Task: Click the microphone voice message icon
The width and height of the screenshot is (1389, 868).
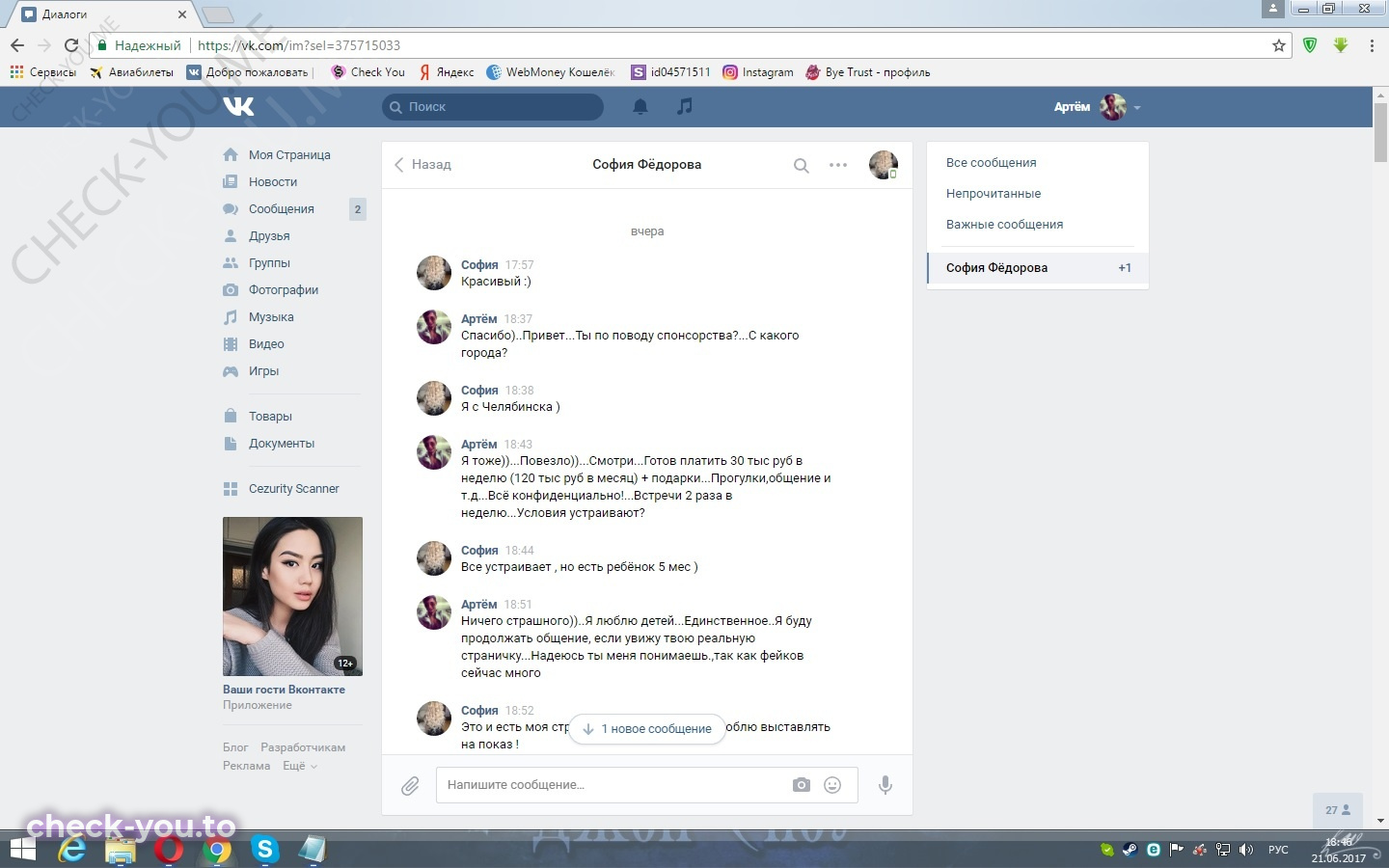Action: [x=885, y=785]
